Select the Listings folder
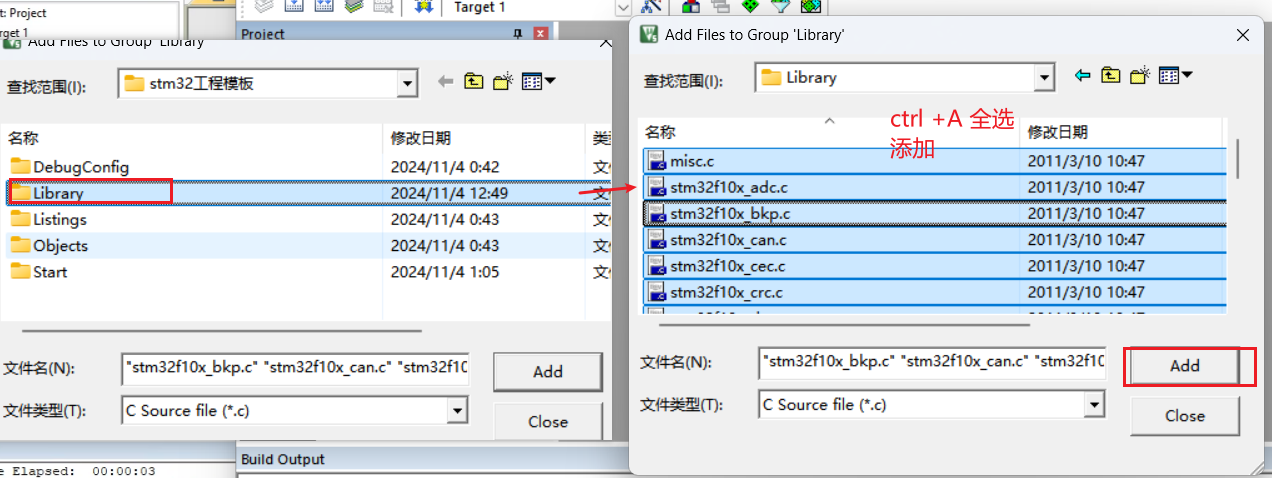 click(48, 219)
